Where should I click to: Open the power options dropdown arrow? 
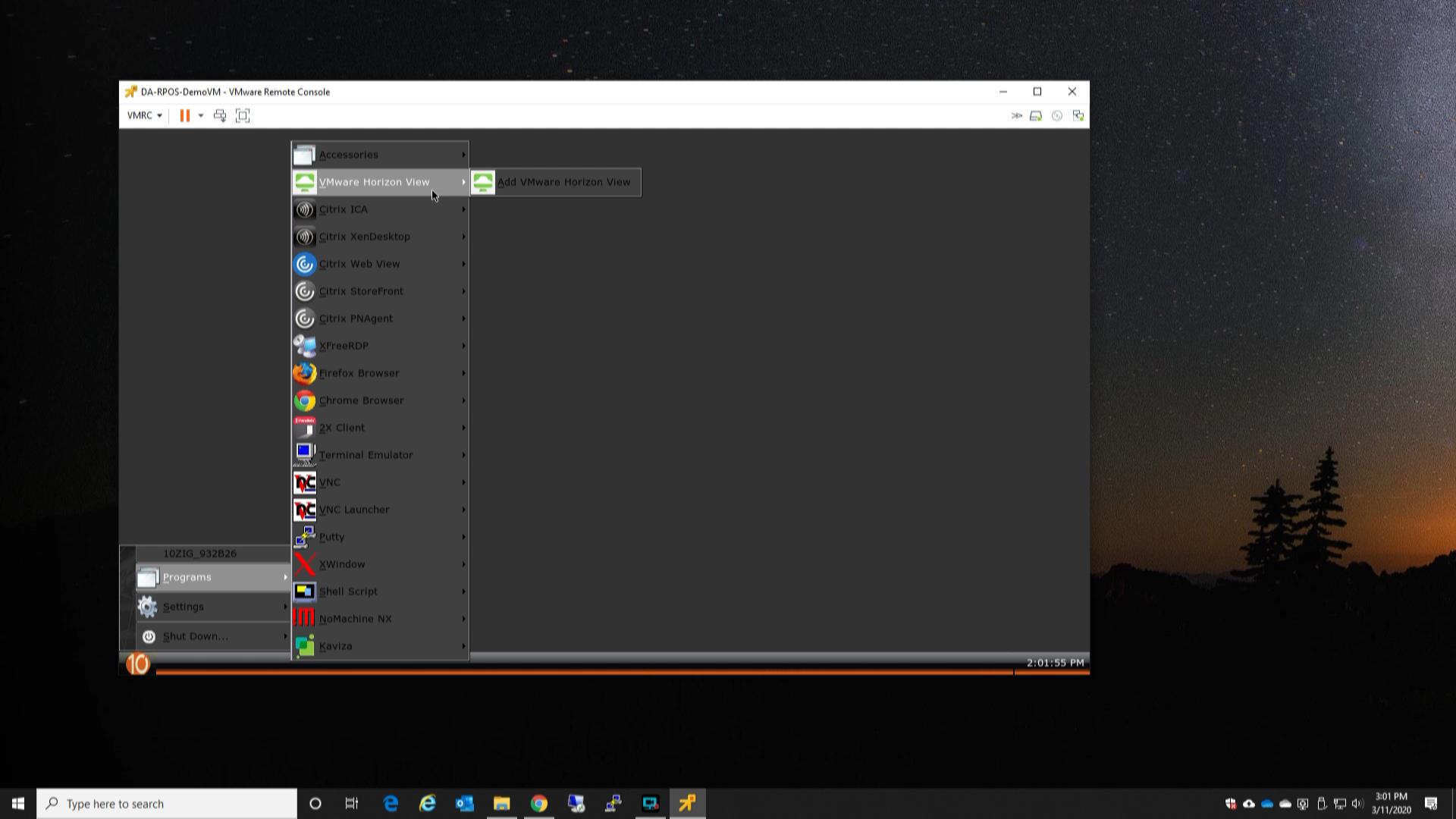click(x=201, y=115)
